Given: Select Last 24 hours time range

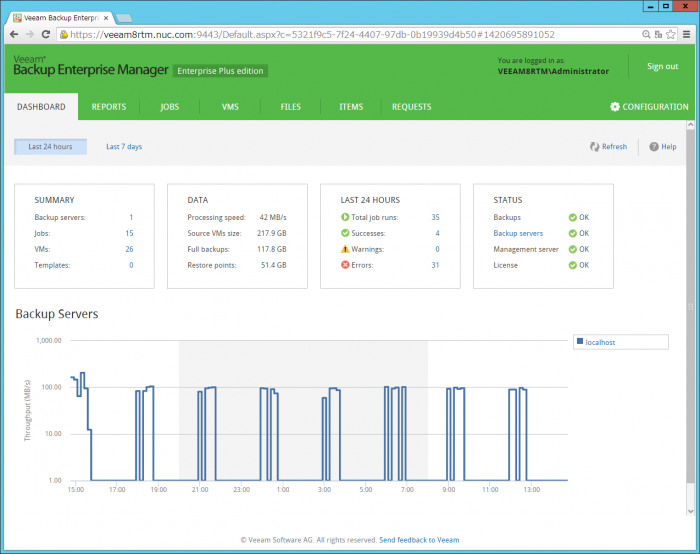Looking at the screenshot, I should tap(50, 146).
